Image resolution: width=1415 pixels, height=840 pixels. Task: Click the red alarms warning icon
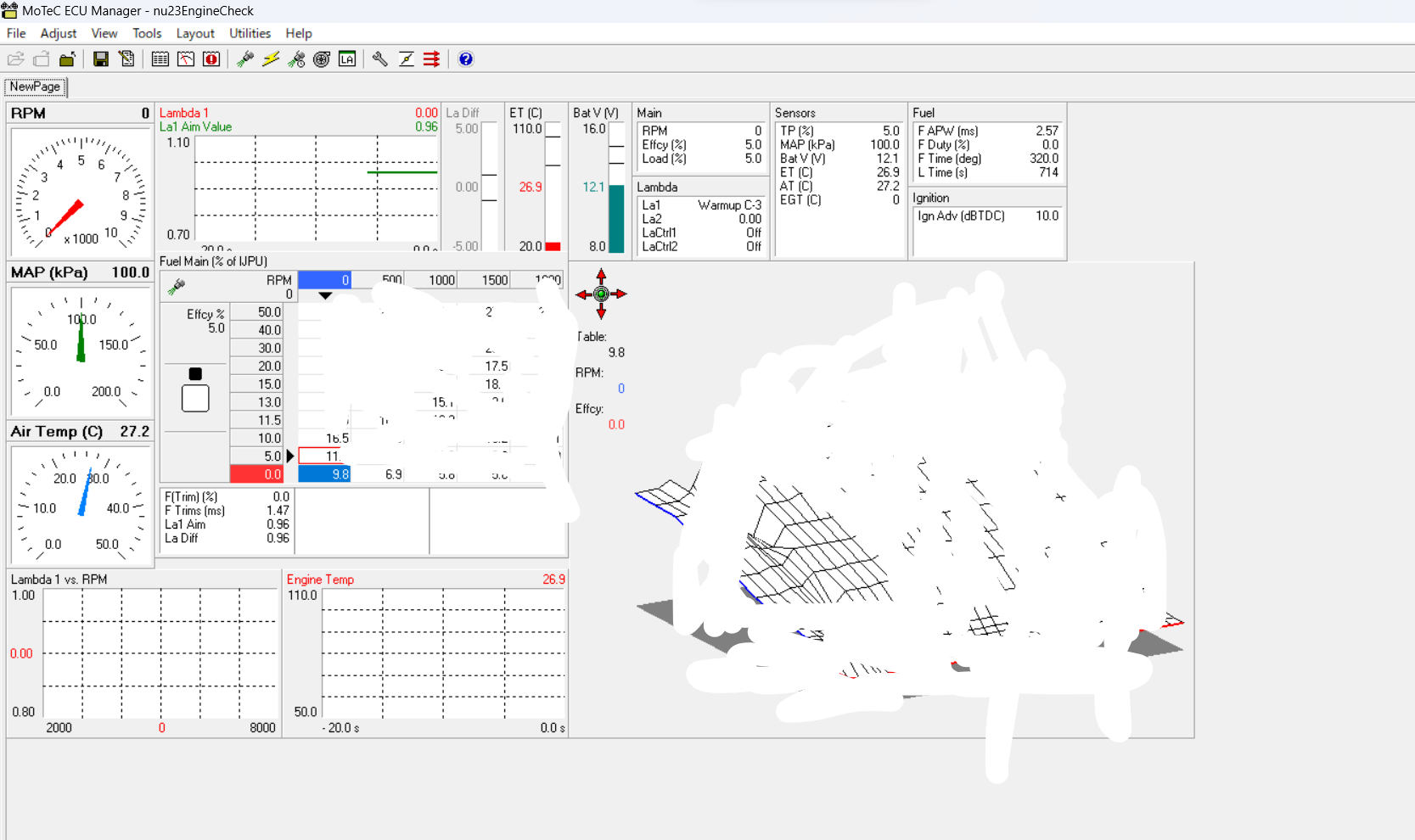click(211, 59)
